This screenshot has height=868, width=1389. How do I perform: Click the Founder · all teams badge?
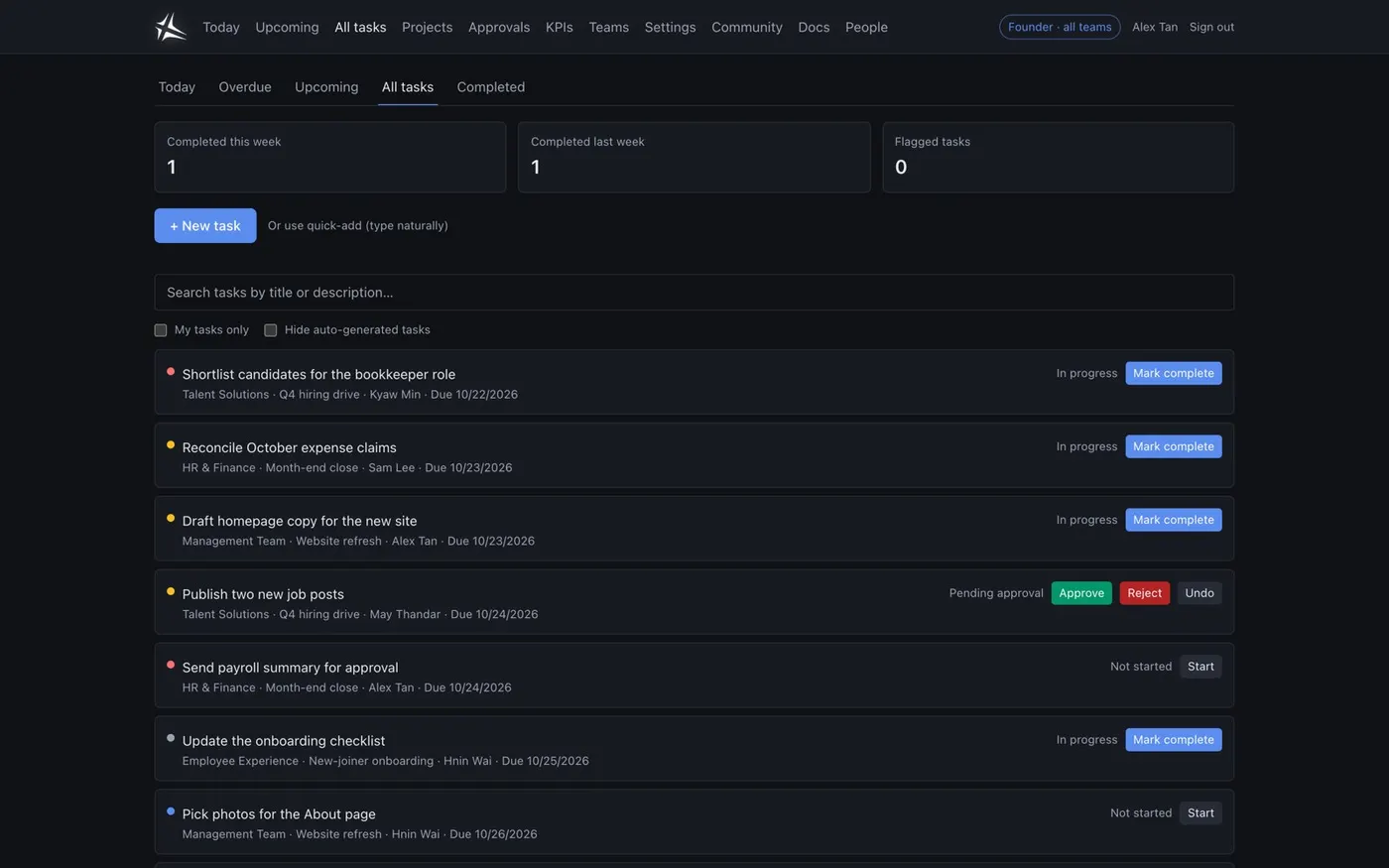(1060, 27)
